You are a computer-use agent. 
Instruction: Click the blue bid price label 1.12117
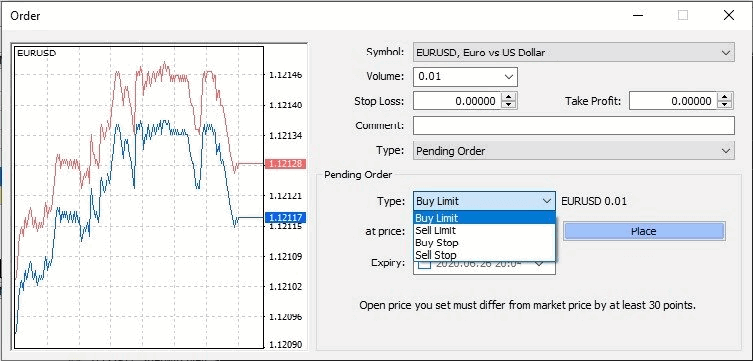286,217
